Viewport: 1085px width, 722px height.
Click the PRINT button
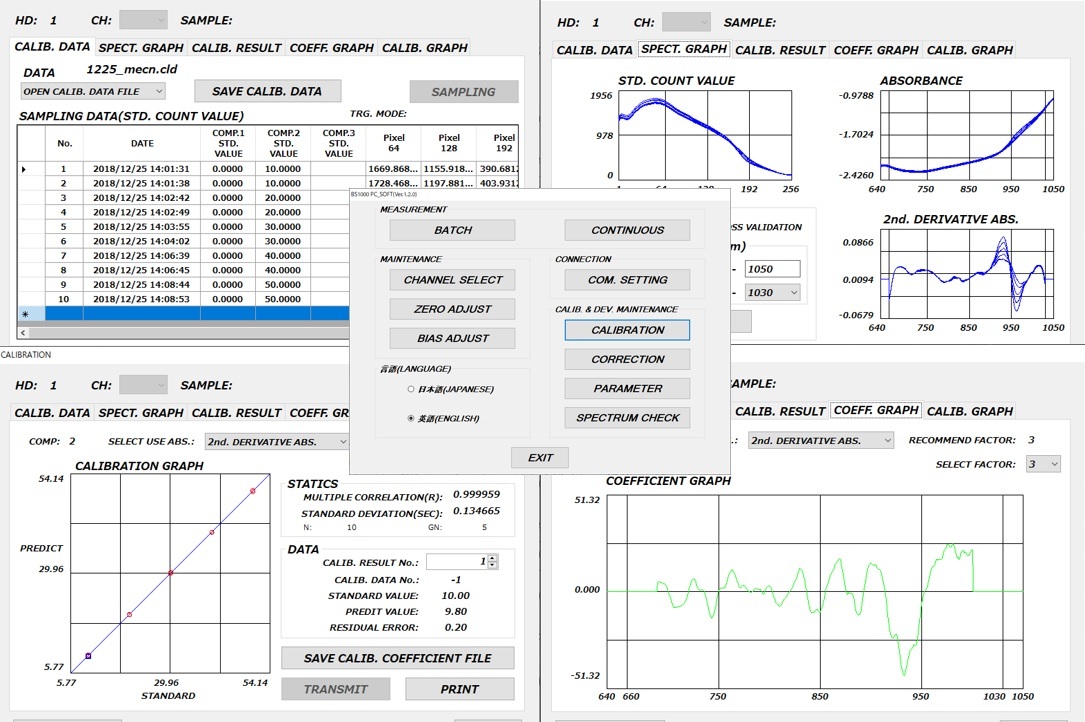coord(459,689)
